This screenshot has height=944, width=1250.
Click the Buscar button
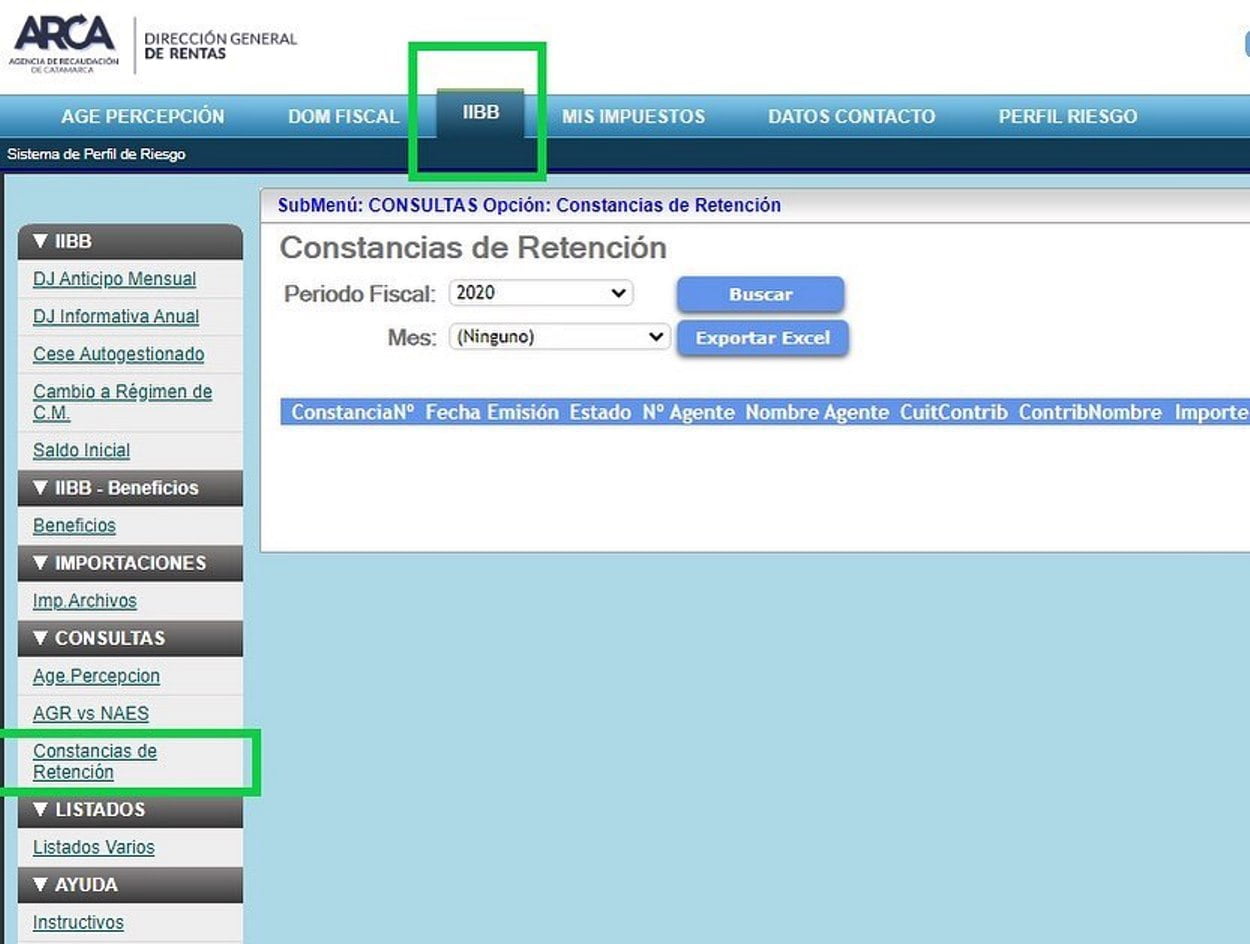point(760,293)
